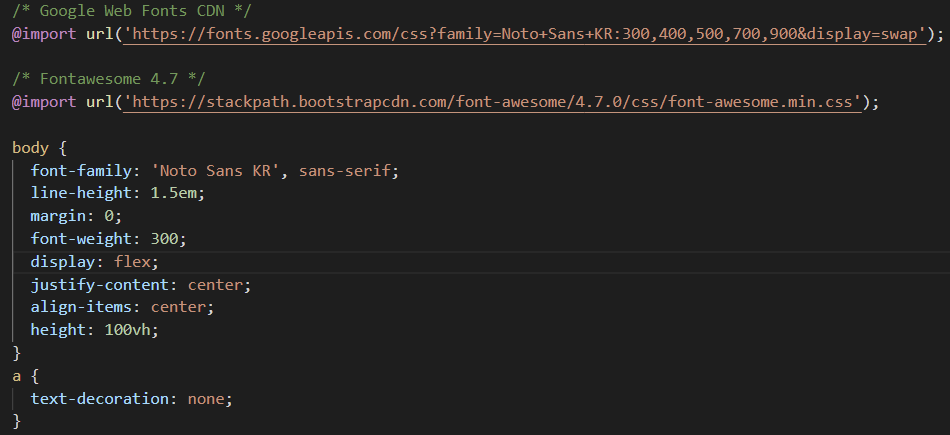Click the second @import keyword

click(44, 102)
